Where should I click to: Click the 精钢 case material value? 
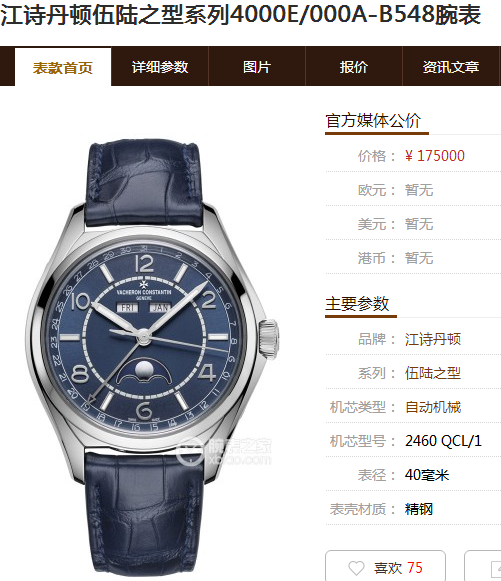[419, 509]
